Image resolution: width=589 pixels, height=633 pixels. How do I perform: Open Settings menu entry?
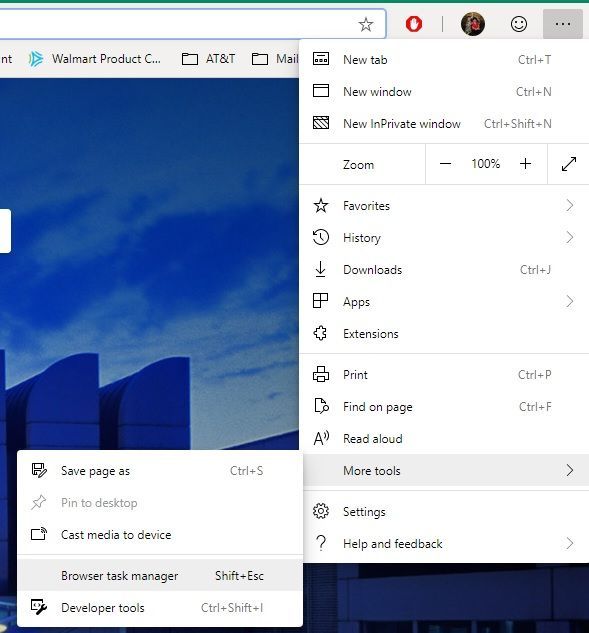[444, 511]
